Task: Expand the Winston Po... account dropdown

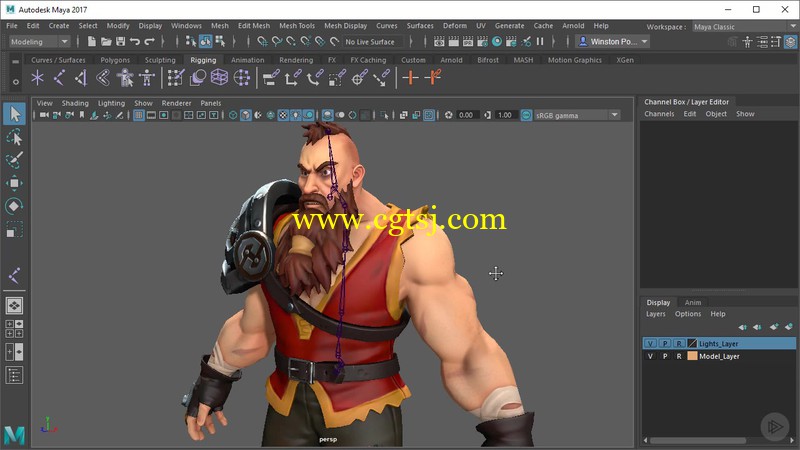Action: 612,42
